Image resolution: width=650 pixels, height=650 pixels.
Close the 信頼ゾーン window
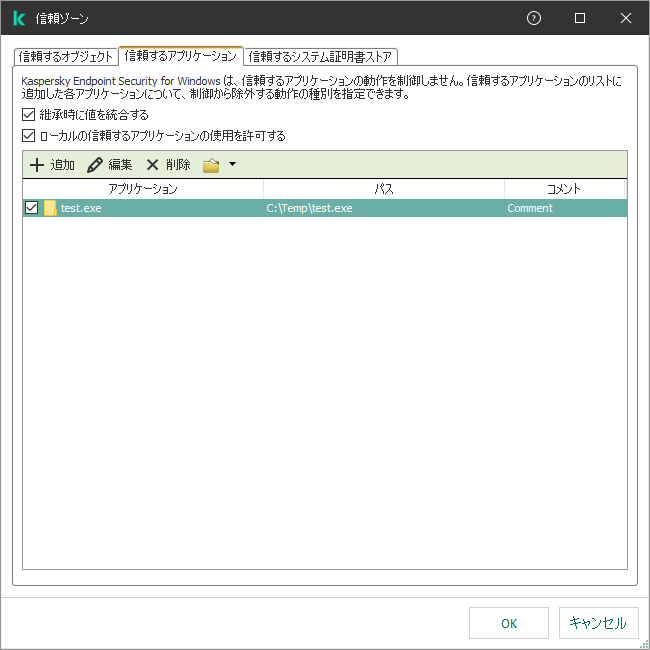[x=626, y=18]
